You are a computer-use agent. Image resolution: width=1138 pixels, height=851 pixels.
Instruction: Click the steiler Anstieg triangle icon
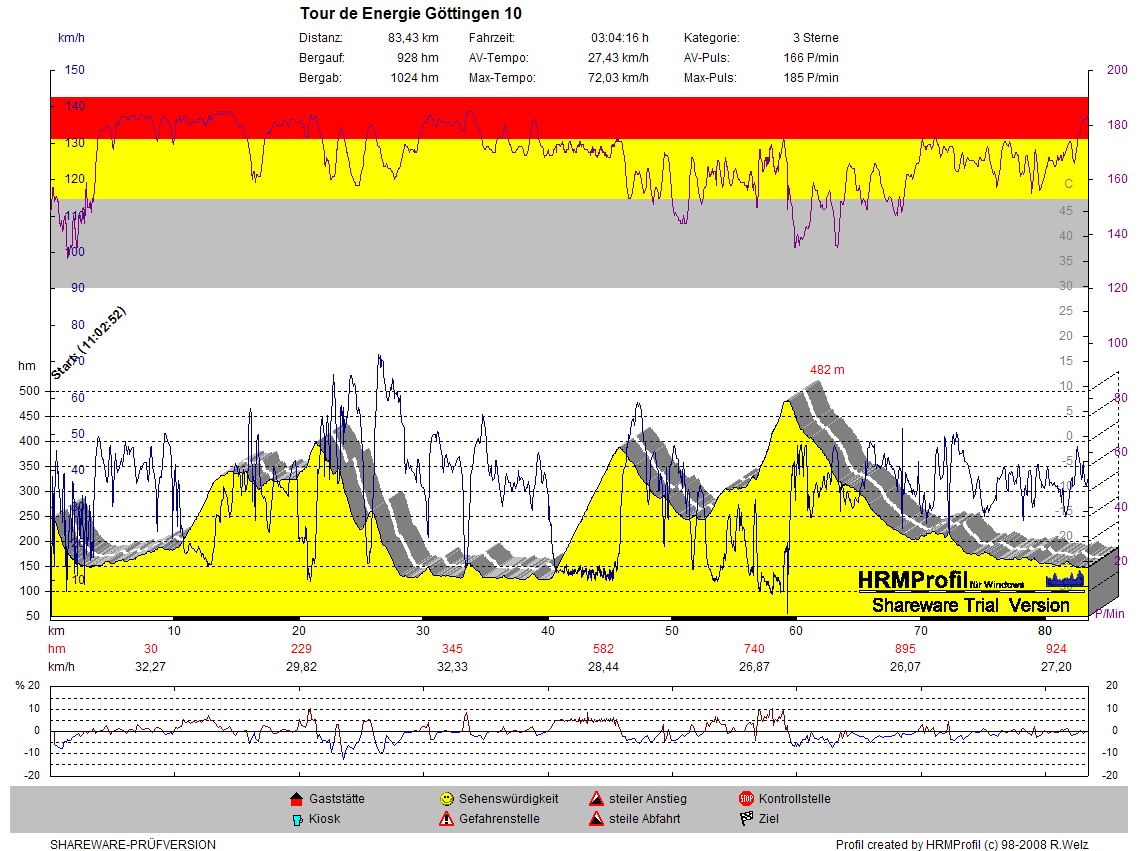pos(596,799)
